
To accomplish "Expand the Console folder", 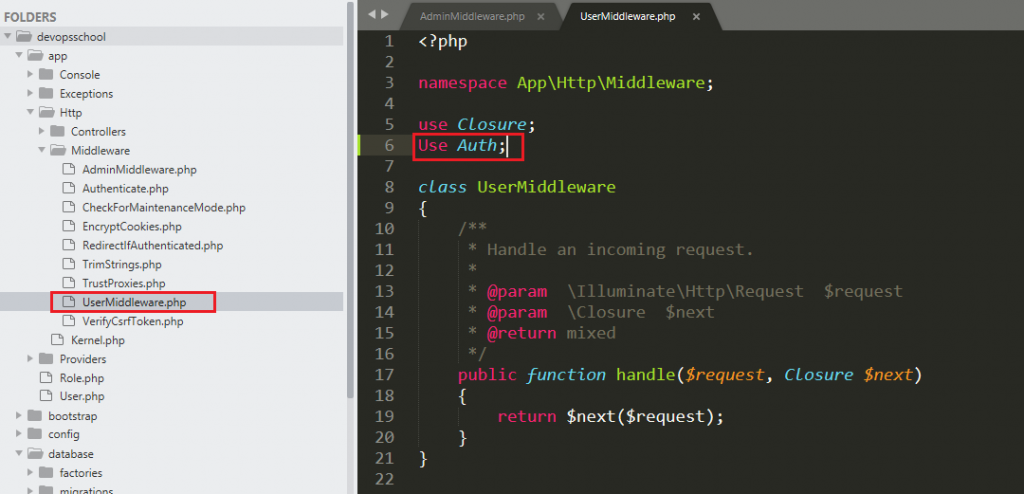I will 32,75.
